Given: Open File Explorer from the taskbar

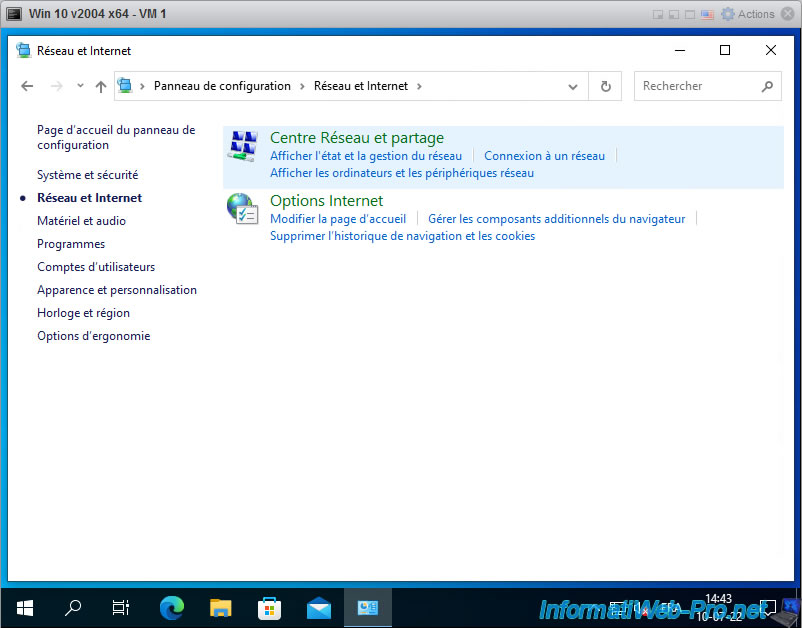Looking at the screenshot, I should (220, 608).
